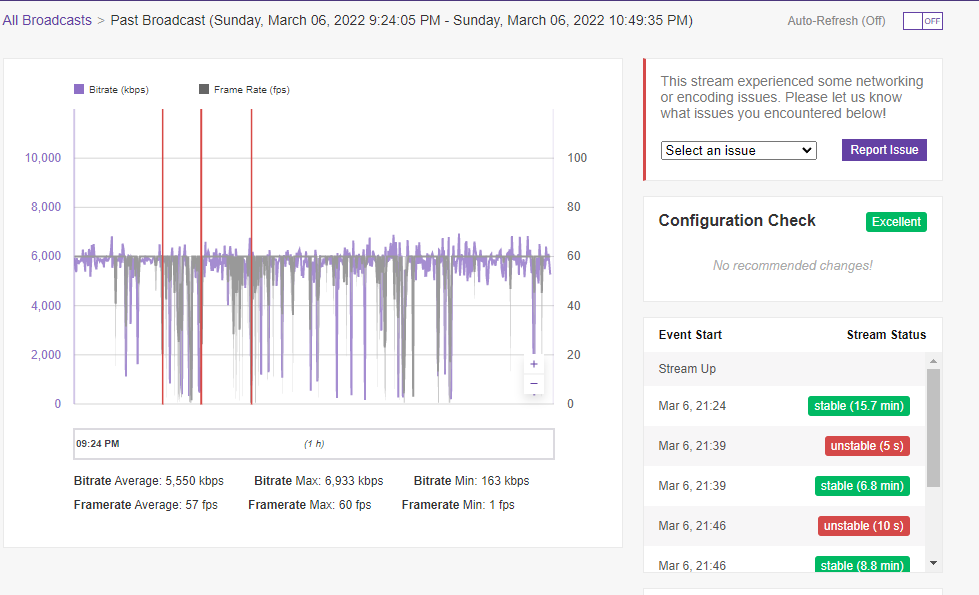
Task: Click the Stream Up event row
Action: click(785, 369)
